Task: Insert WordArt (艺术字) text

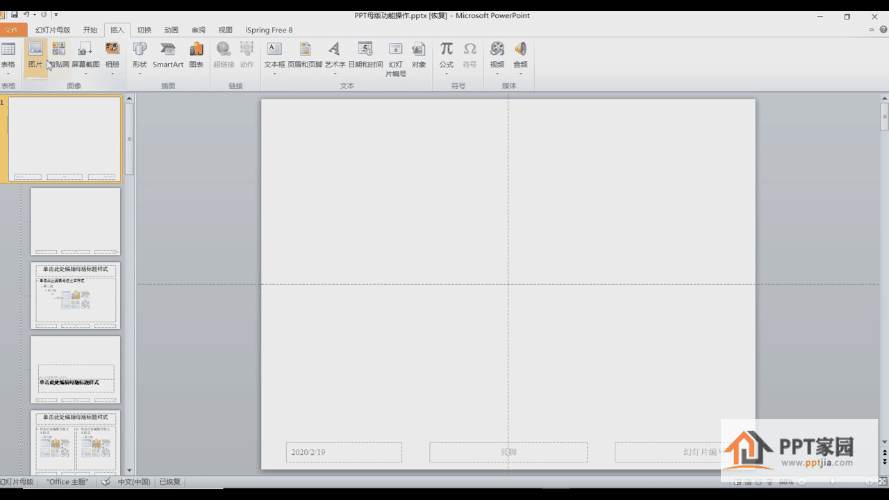Action: click(335, 56)
